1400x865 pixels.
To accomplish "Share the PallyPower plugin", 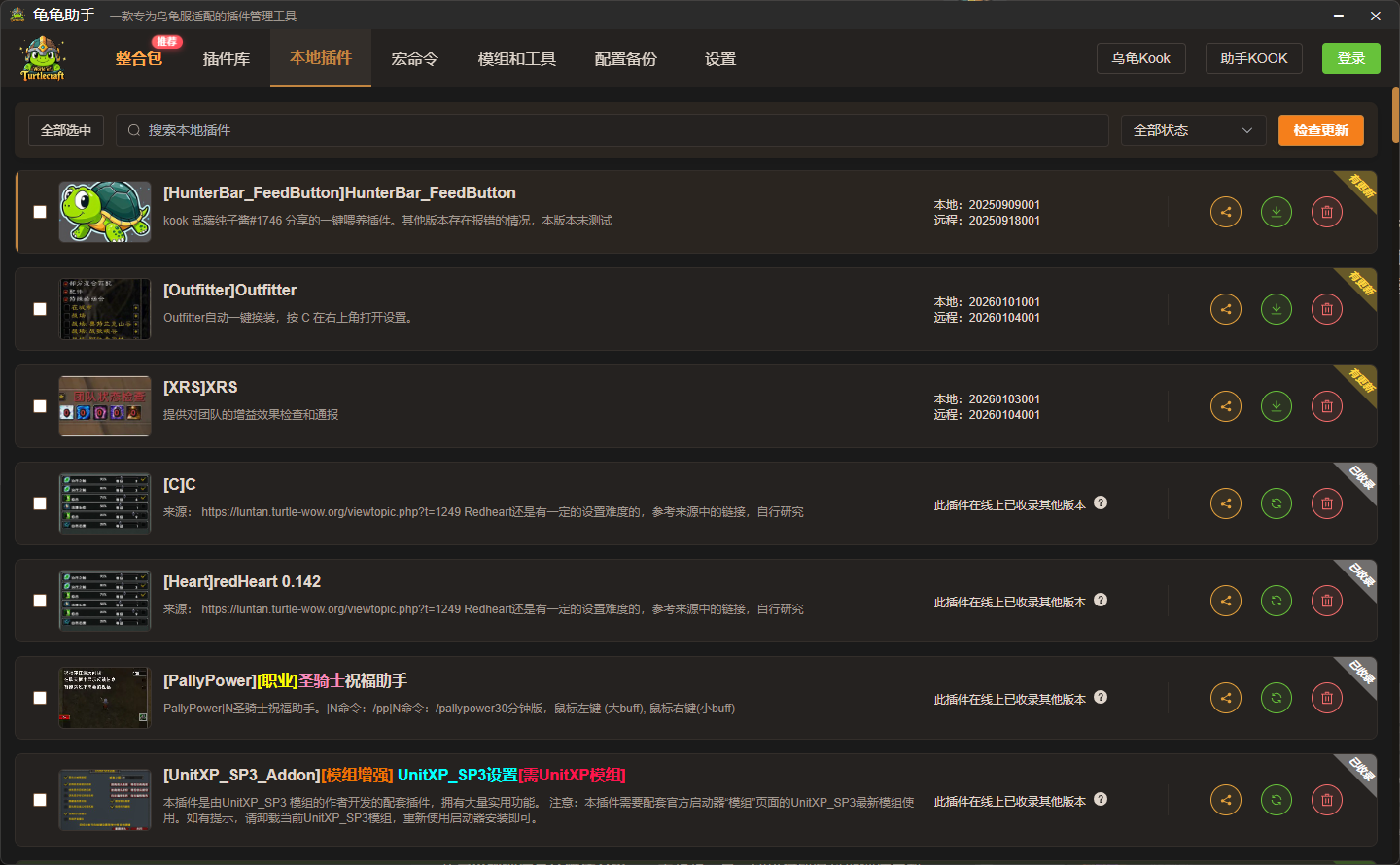I will pyautogui.click(x=1225, y=698).
